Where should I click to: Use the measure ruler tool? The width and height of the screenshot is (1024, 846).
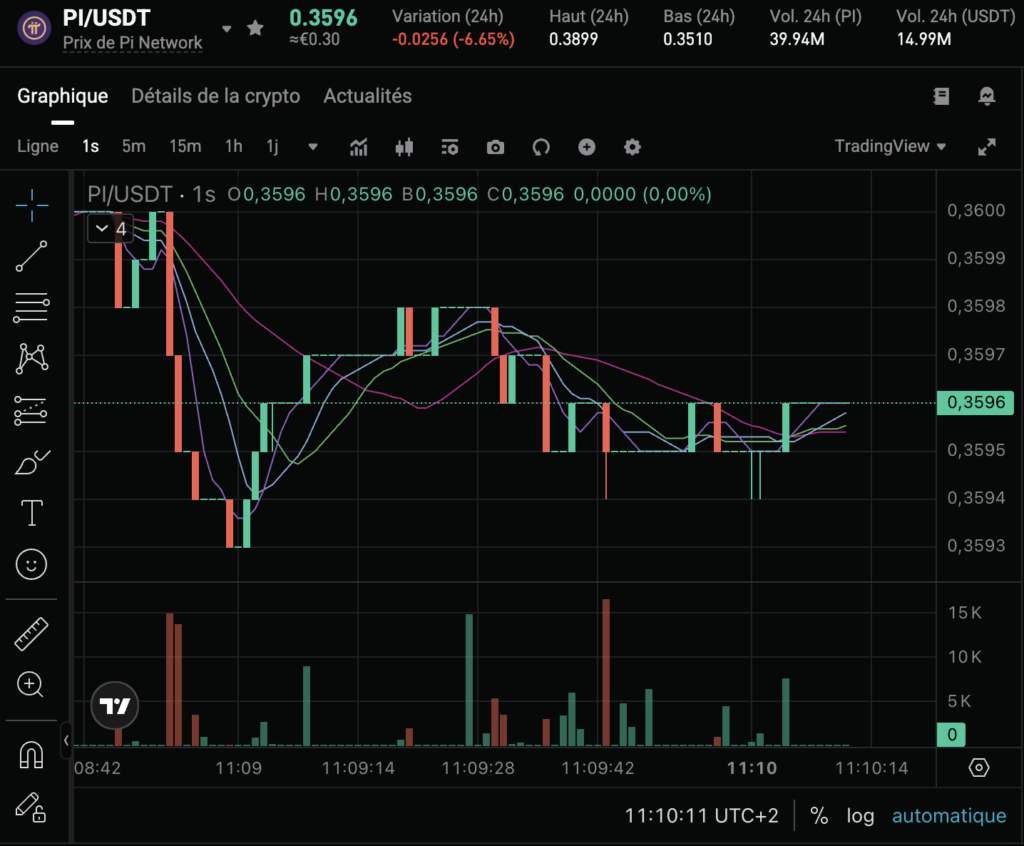click(31, 633)
